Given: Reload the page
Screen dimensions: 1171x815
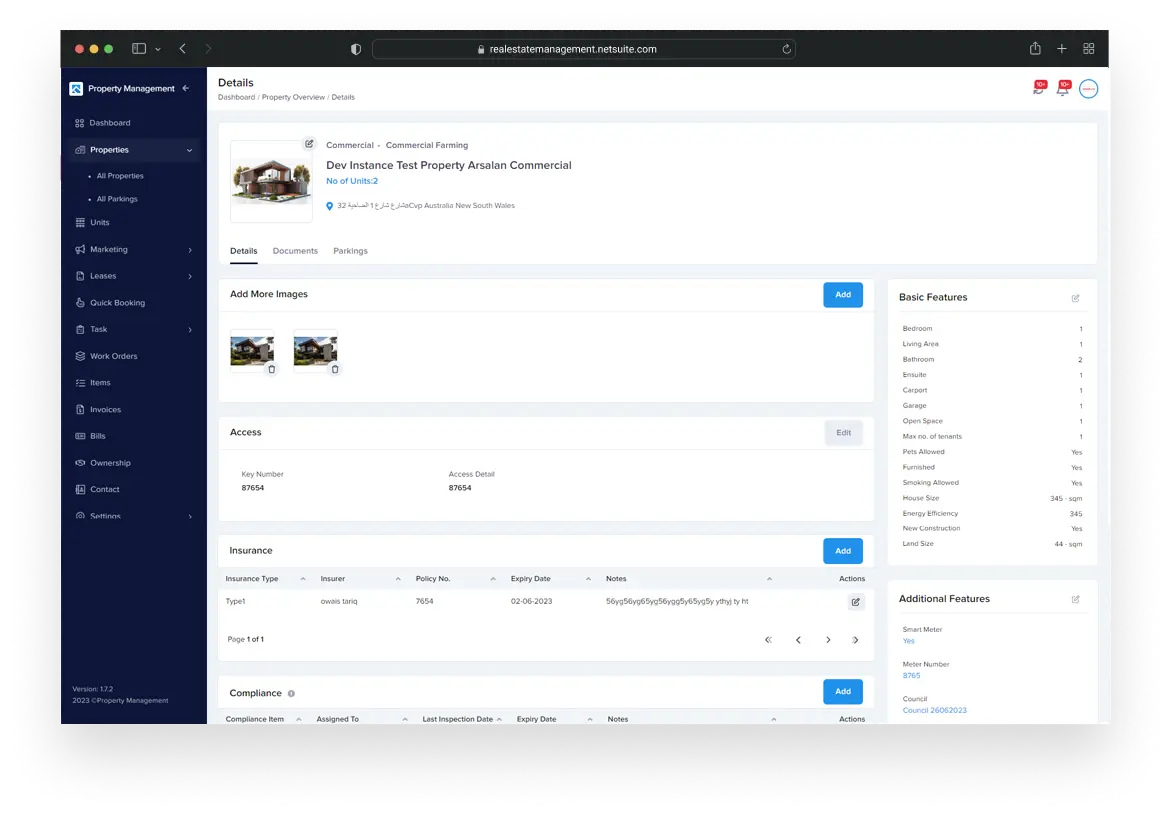Looking at the screenshot, I should click(x=786, y=49).
